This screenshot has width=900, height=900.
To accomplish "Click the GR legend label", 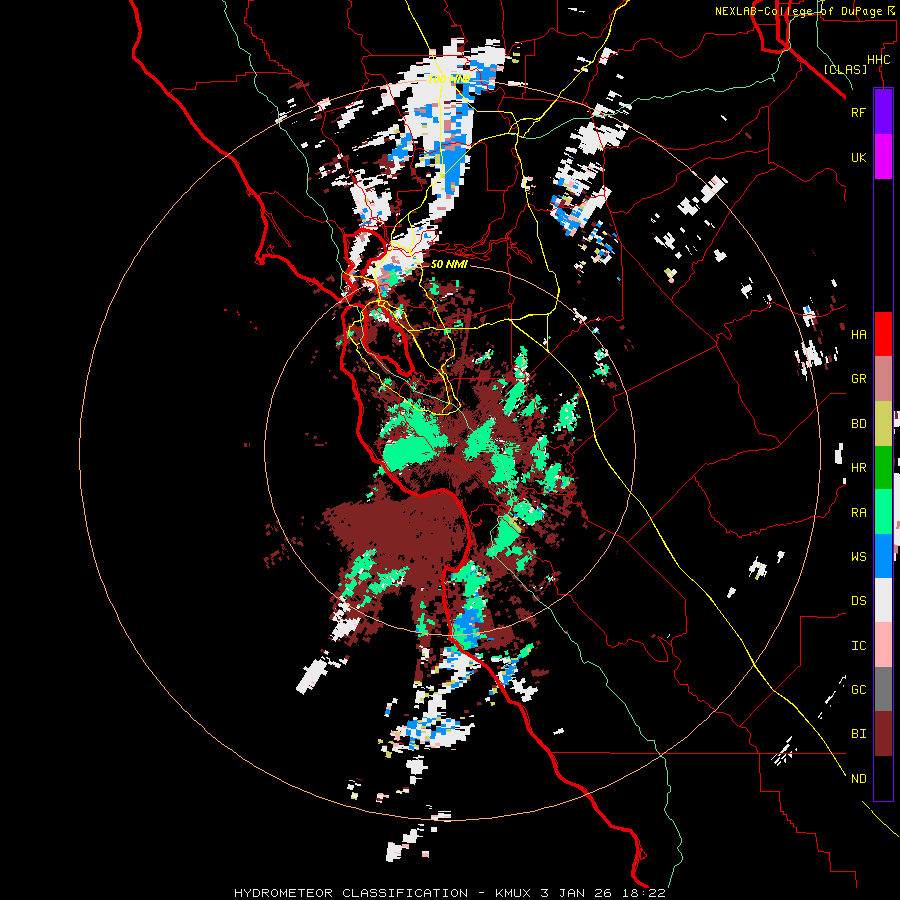I will (x=858, y=379).
